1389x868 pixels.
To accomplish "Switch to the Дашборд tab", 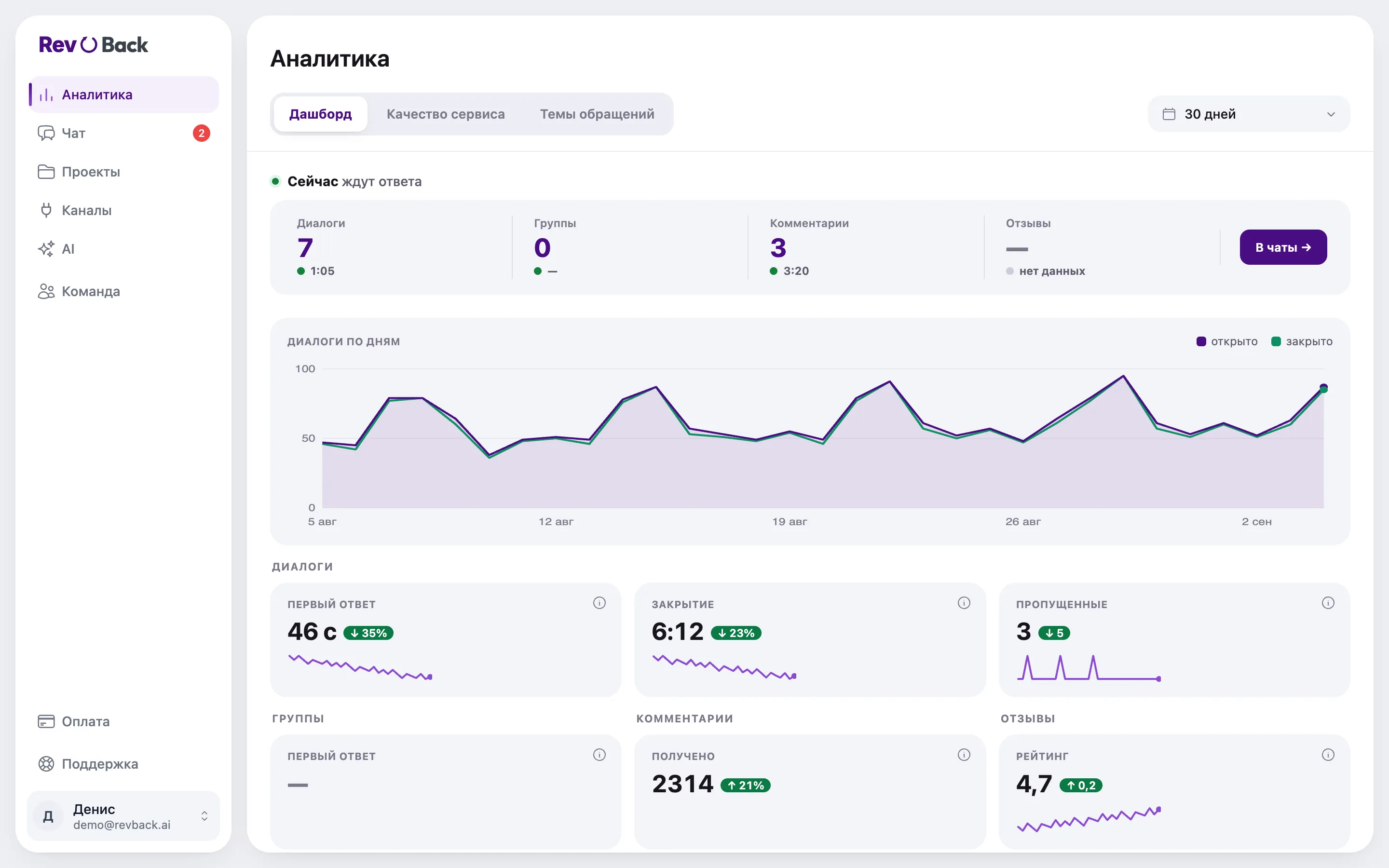I will pos(320,114).
